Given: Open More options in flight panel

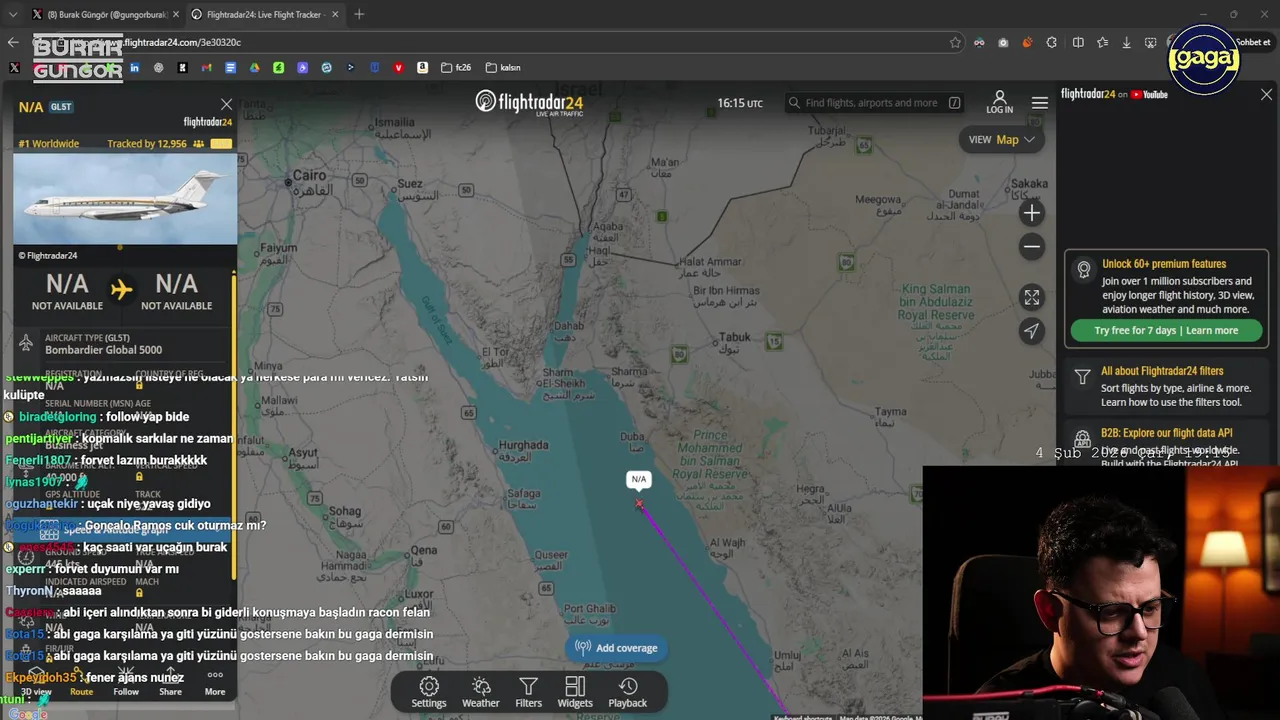Looking at the screenshot, I should 215,681.
